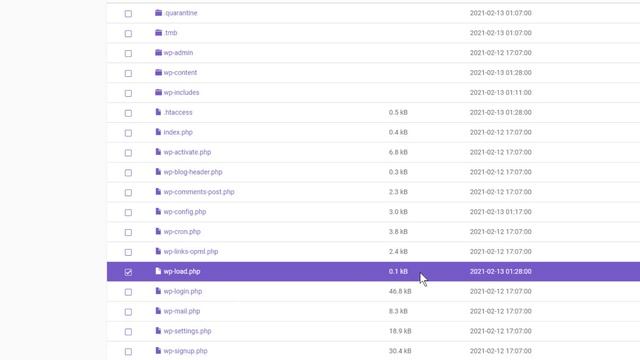Click the wp-config.php file icon
Image resolution: width=640 pixels, height=360 pixels.
tap(158, 211)
